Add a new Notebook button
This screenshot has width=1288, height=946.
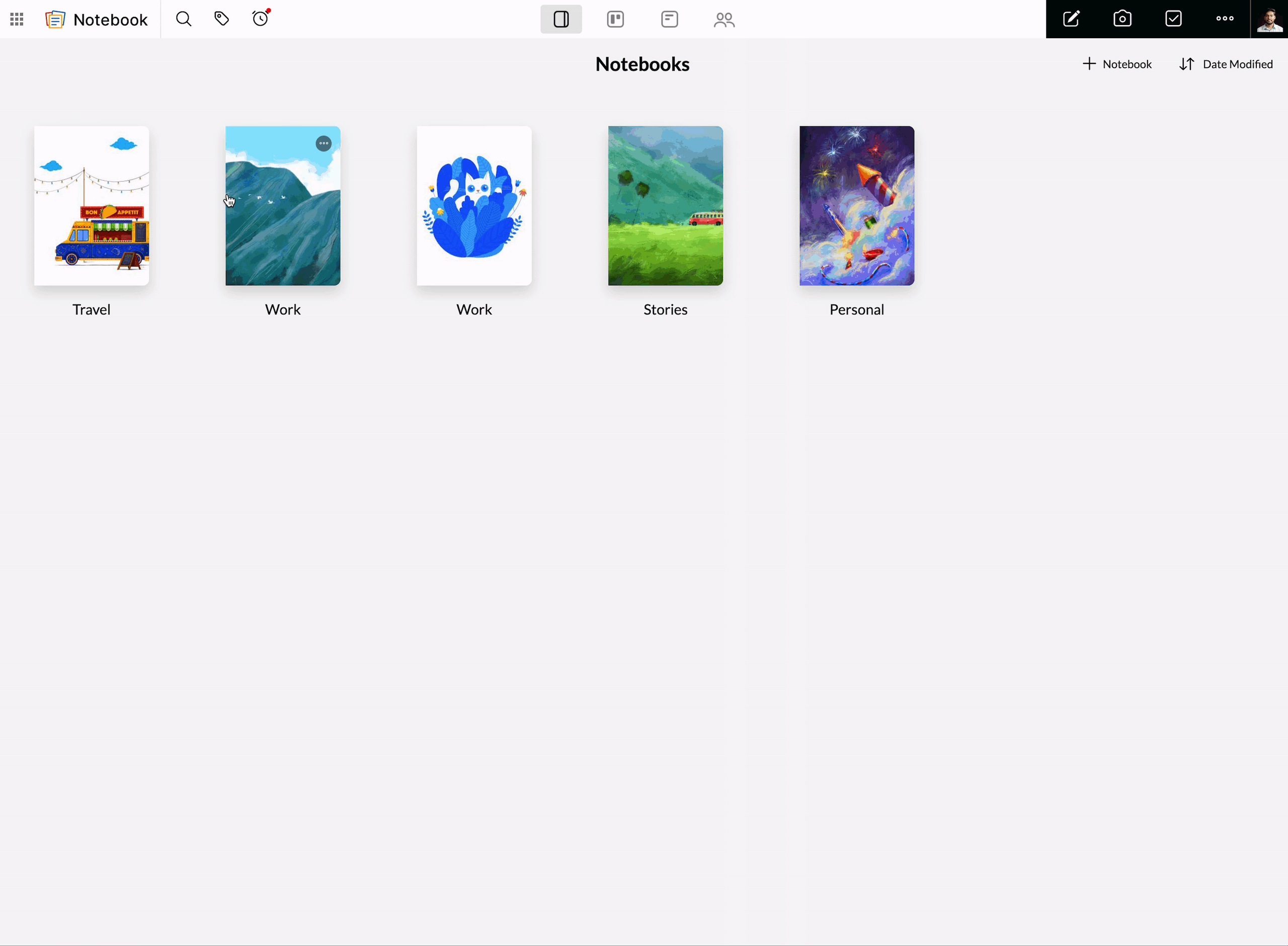tap(1117, 64)
